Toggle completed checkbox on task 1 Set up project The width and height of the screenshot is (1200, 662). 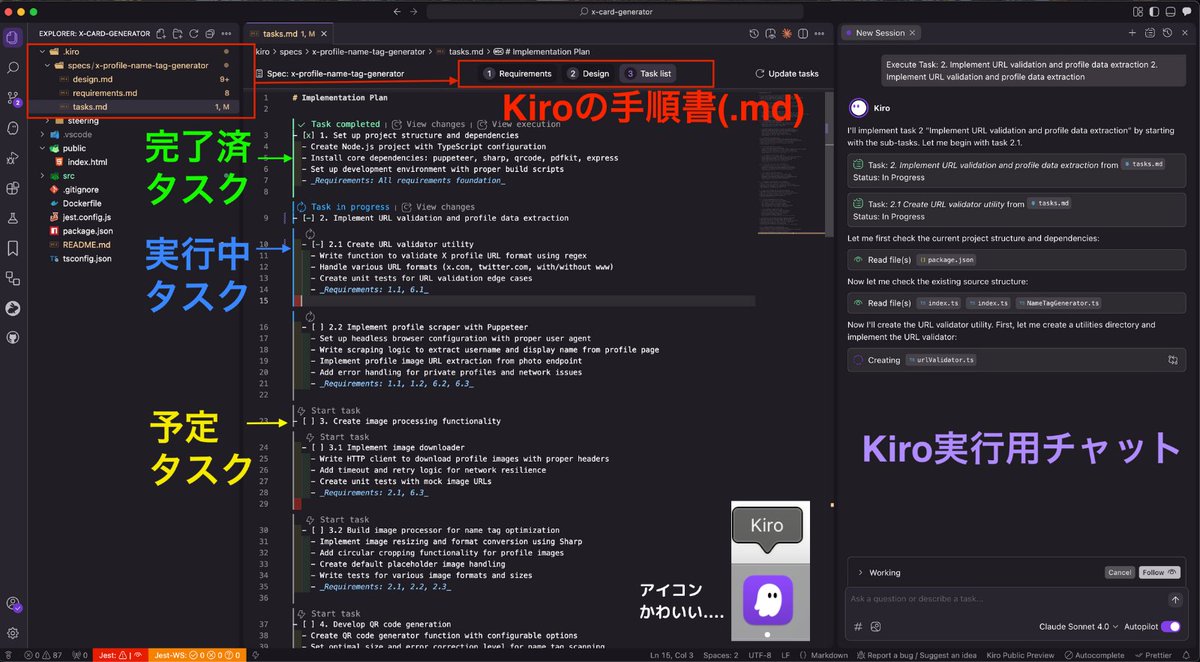(307, 135)
